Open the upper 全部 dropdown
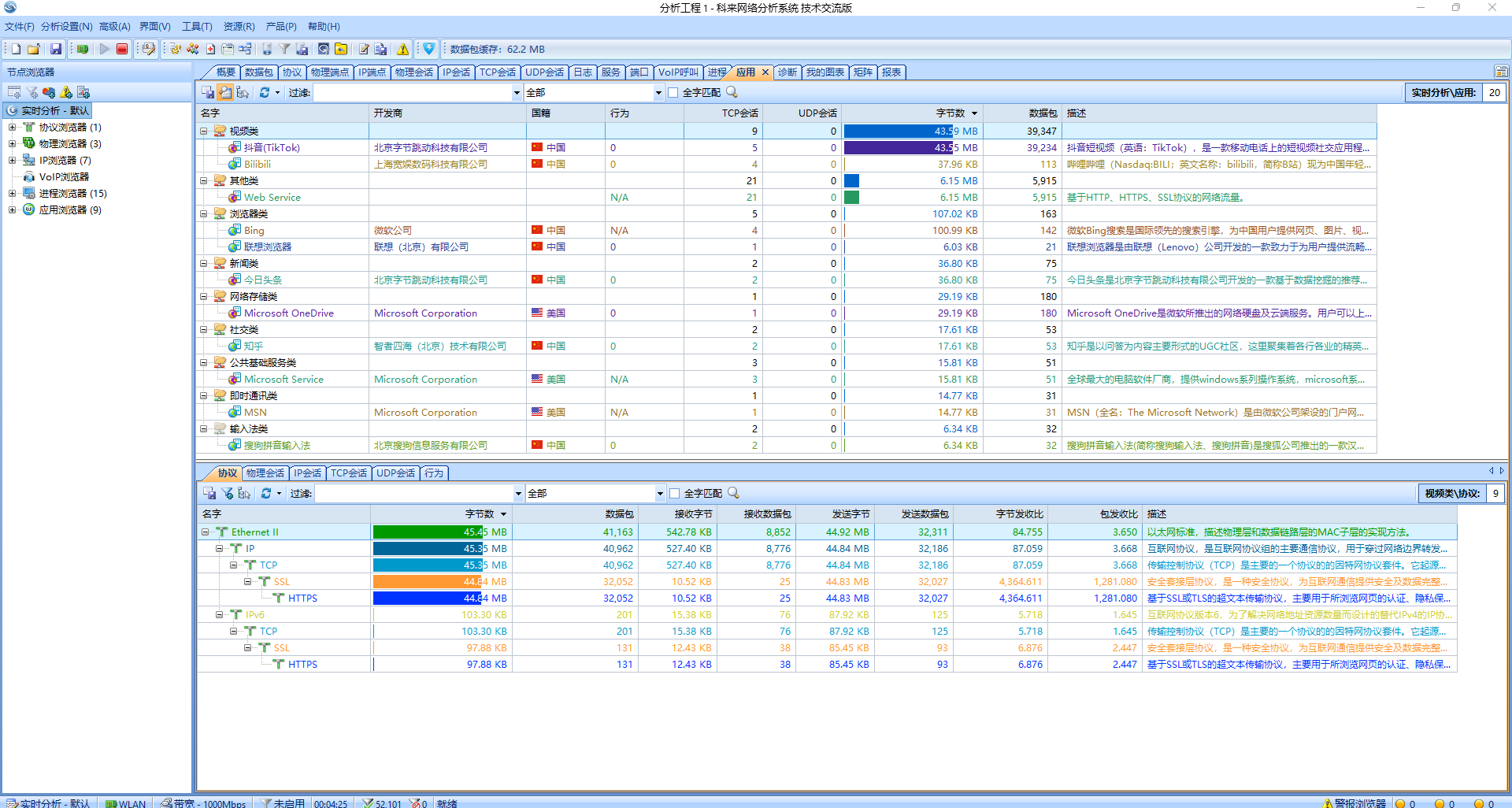 (658, 93)
